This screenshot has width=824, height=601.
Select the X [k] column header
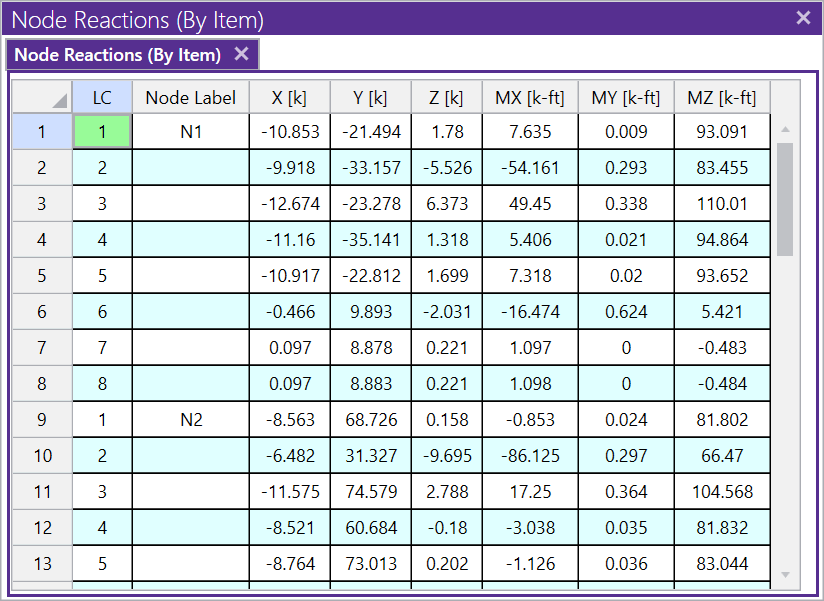tap(290, 97)
